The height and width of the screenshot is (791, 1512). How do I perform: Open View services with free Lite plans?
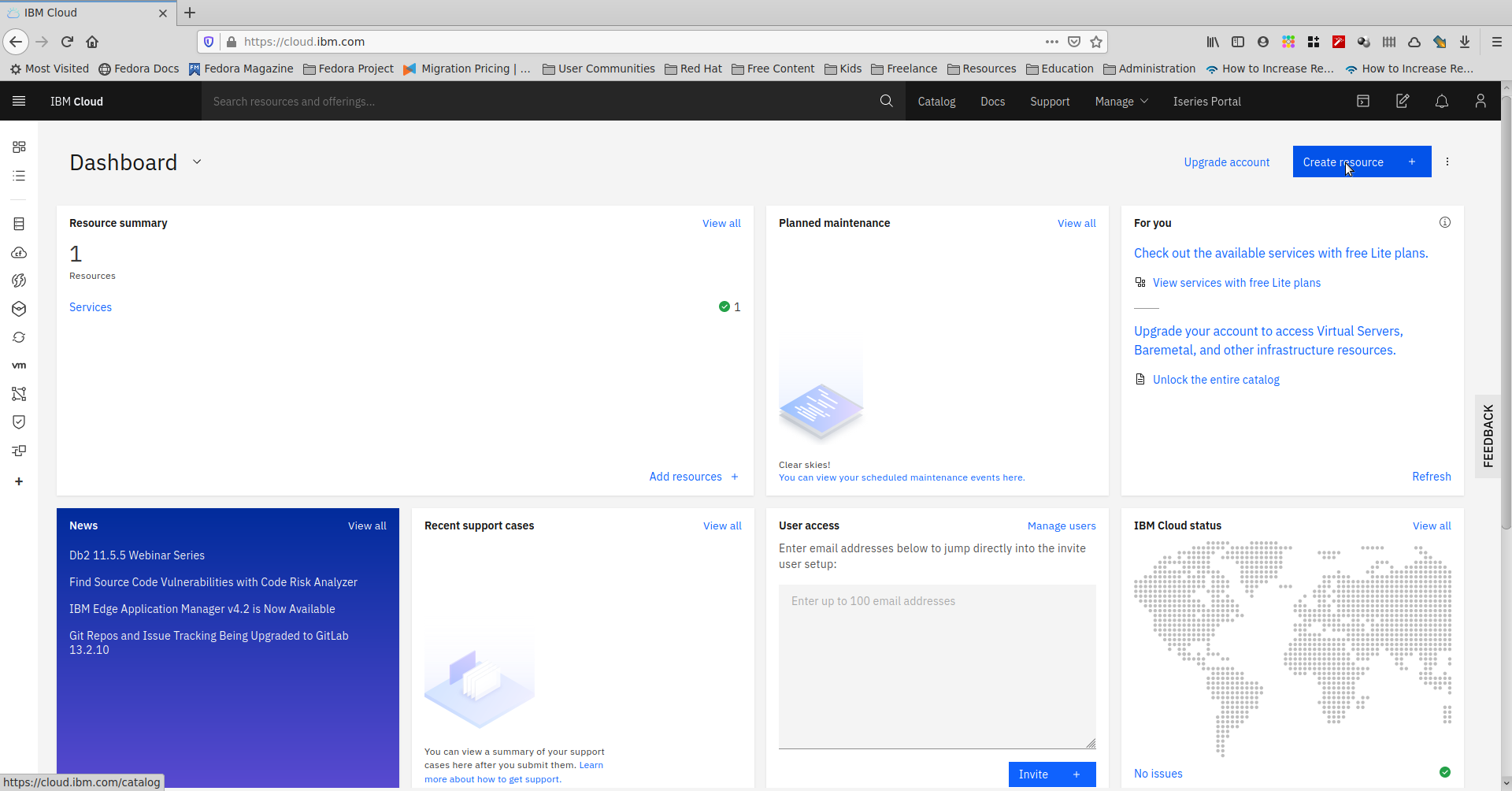click(1236, 283)
